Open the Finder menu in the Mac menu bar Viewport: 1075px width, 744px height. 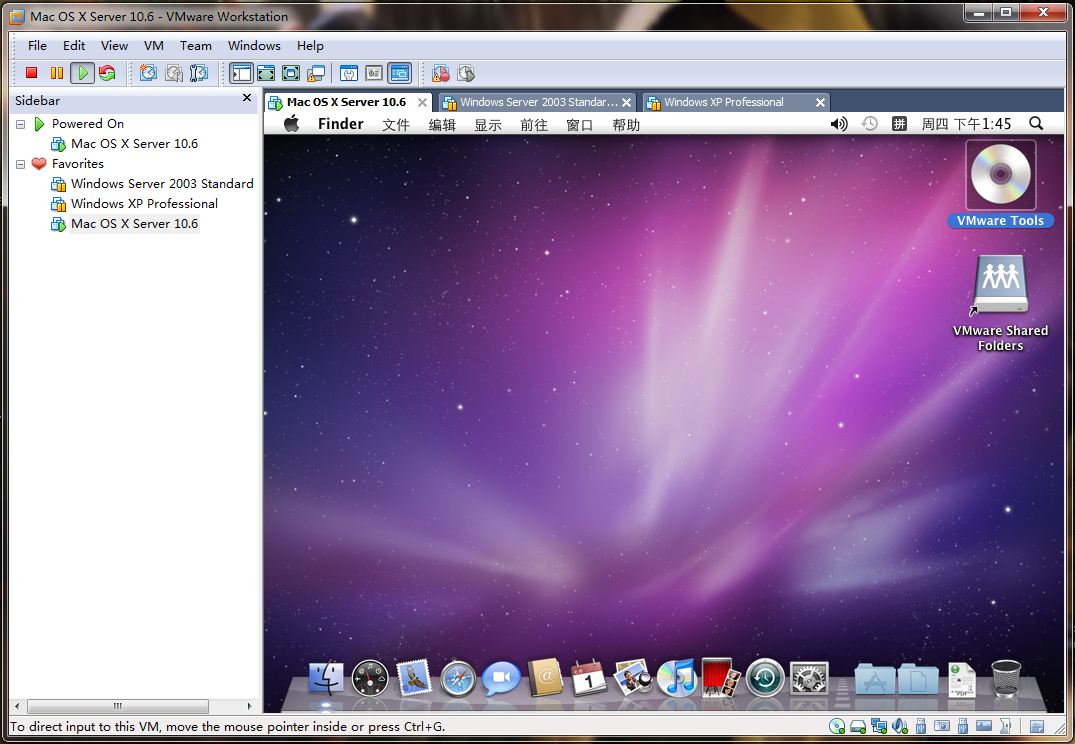click(341, 124)
